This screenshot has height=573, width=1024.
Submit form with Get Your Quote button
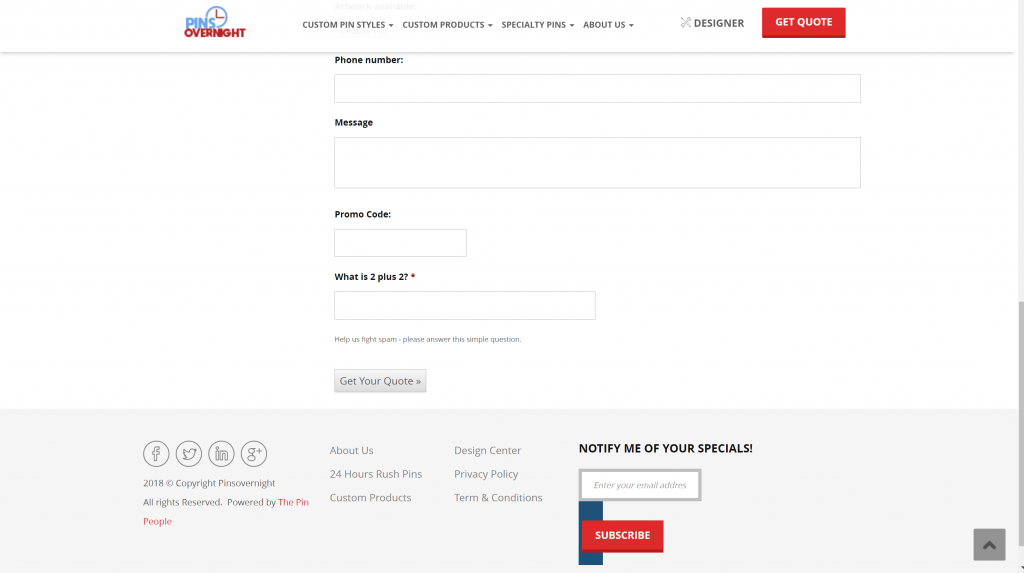tap(380, 381)
